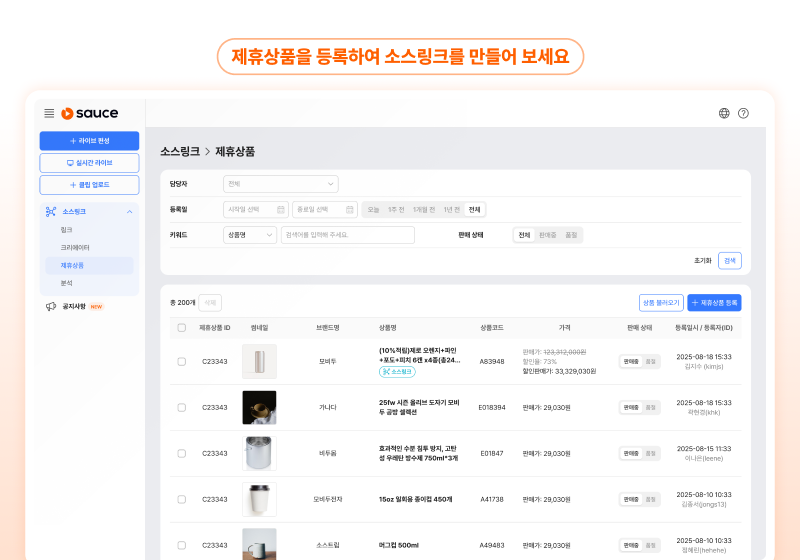Open the metal can thumbnail of 비두음 product
800x560 pixels.
[259, 453]
